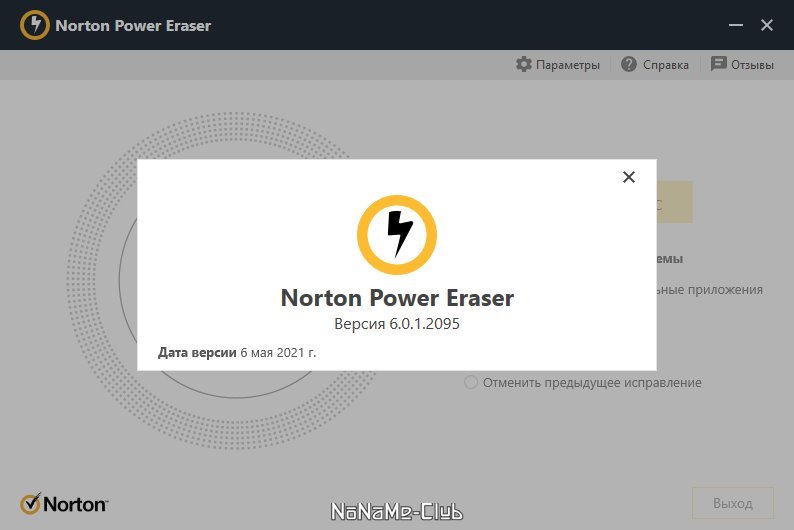794x530 pixels.
Task: Click the Выход exit button
Action: pos(733,503)
